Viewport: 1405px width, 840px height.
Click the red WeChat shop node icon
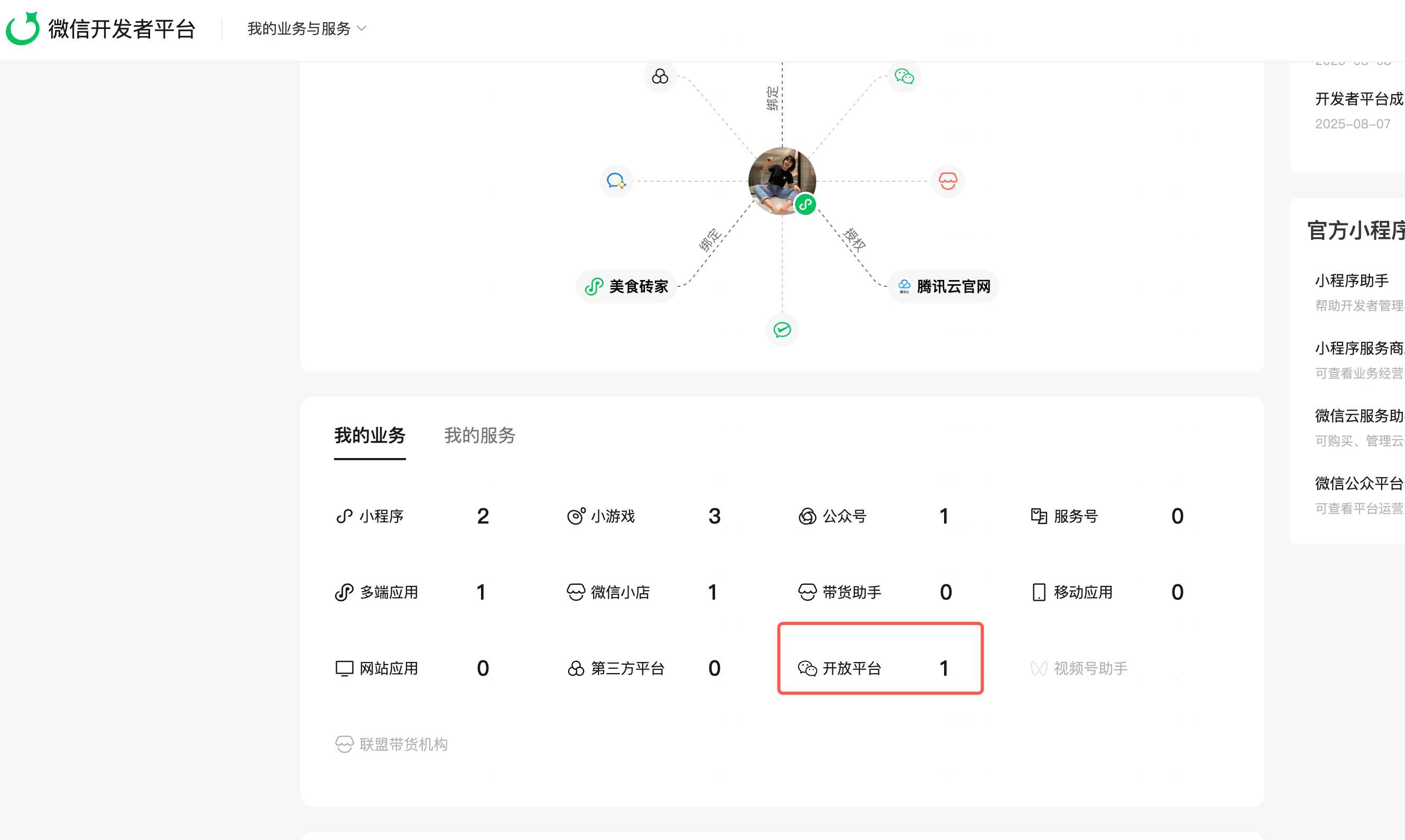(947, 181)
